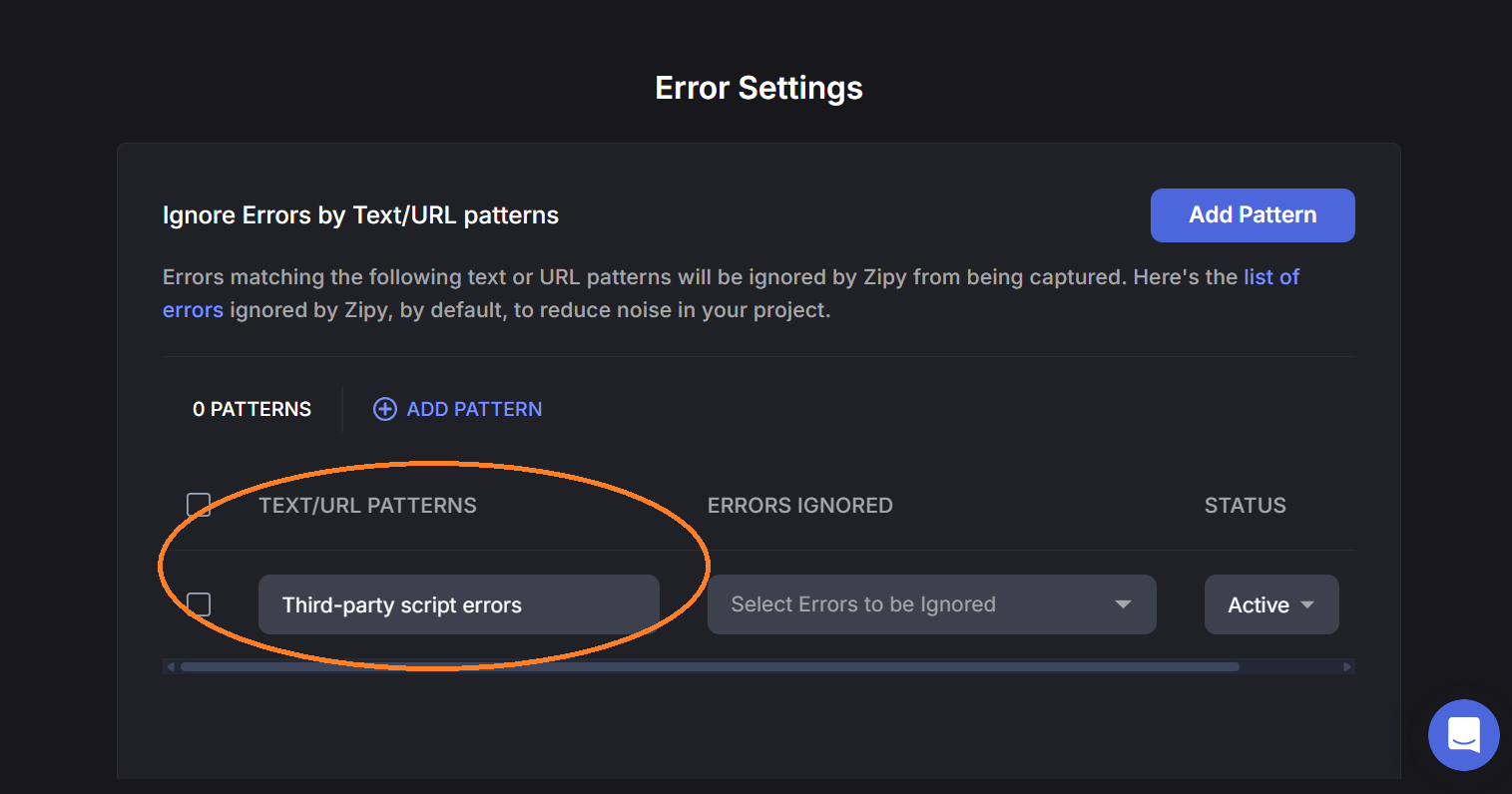Focus the Third-party script errors text field
Screen dimensions: 1512x794
(458, 604)
